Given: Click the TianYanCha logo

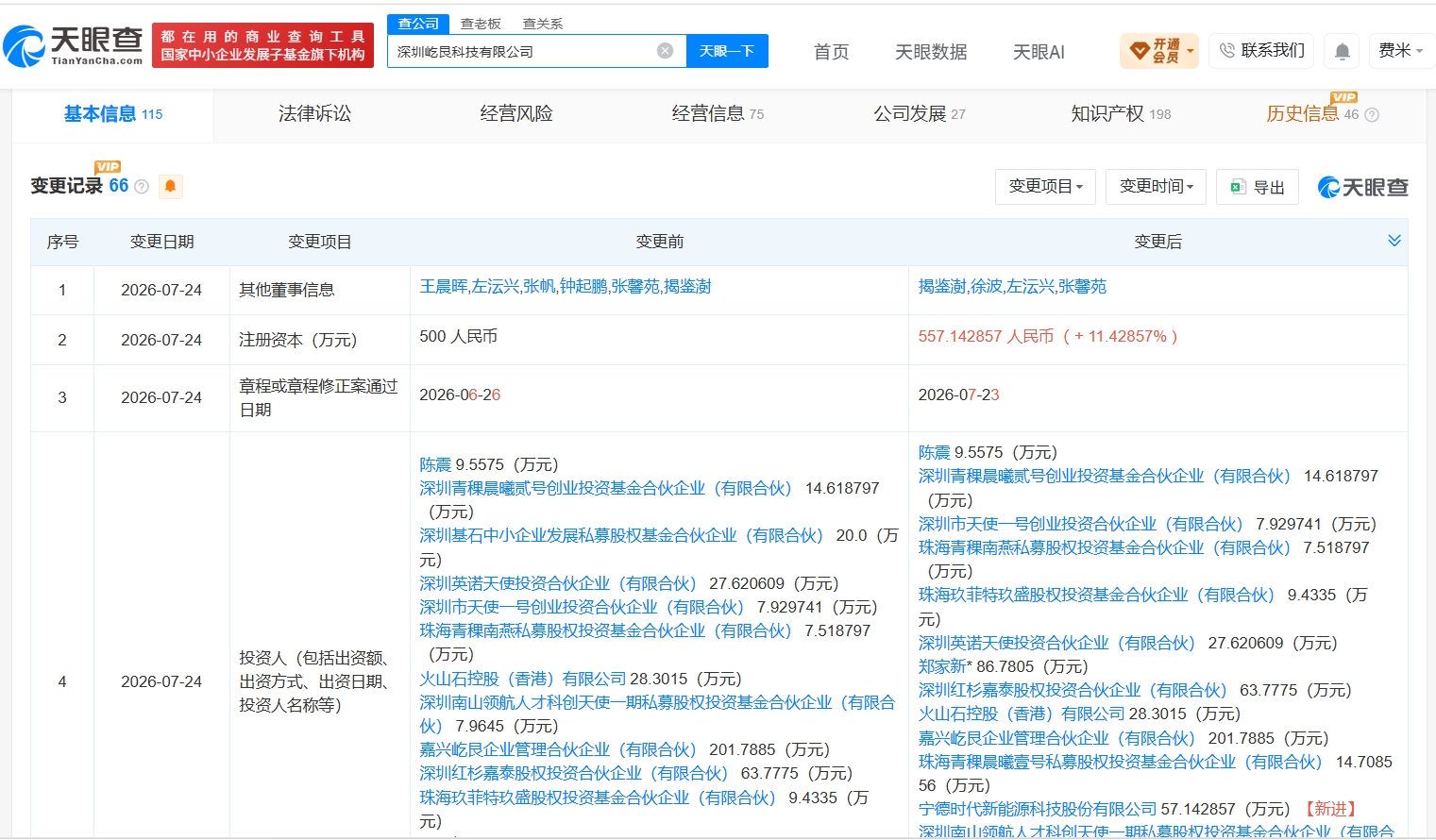Looking at the screenshot, I should pyautogui.click(x=73, y=45).
